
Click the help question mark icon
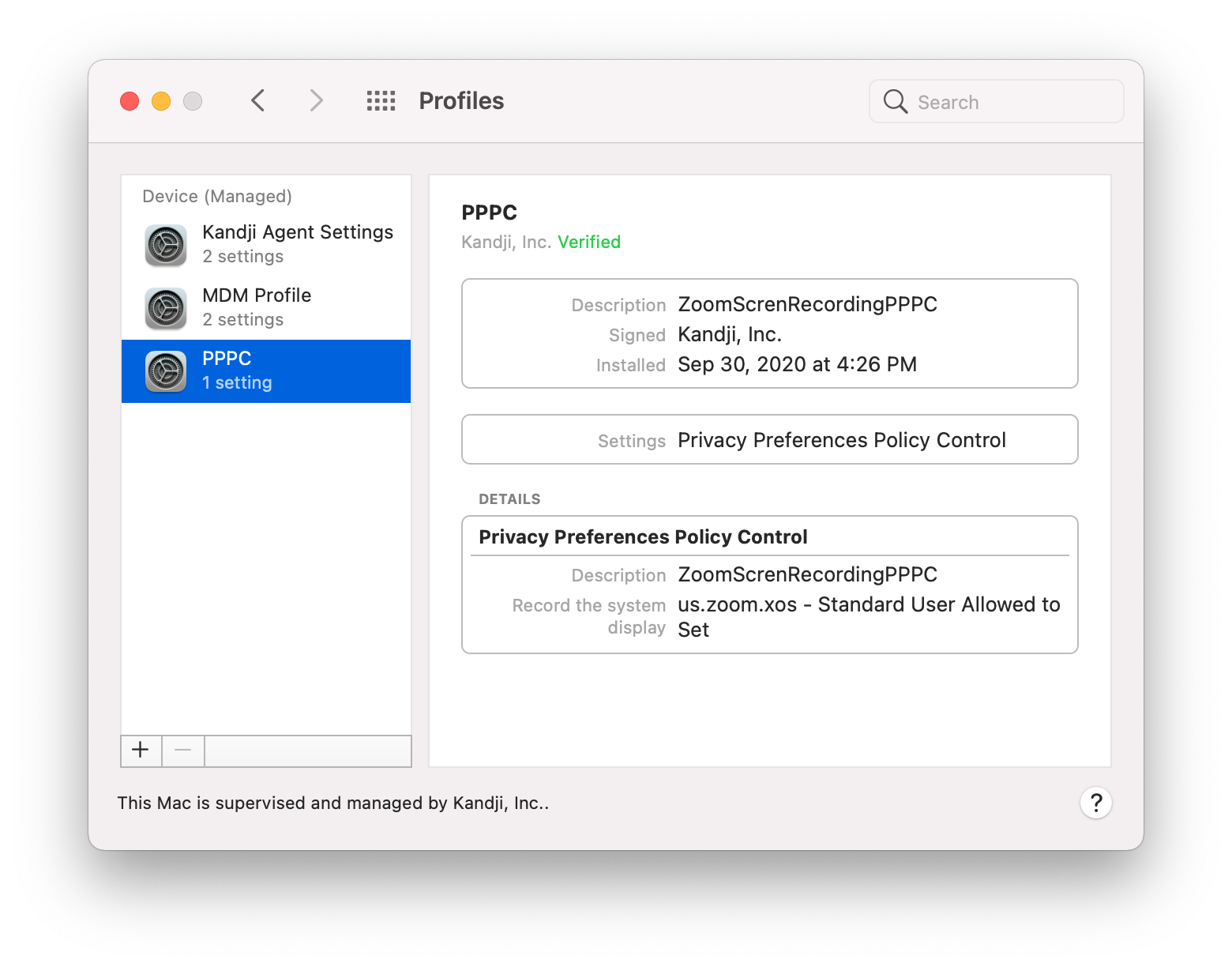point(1096,803)
